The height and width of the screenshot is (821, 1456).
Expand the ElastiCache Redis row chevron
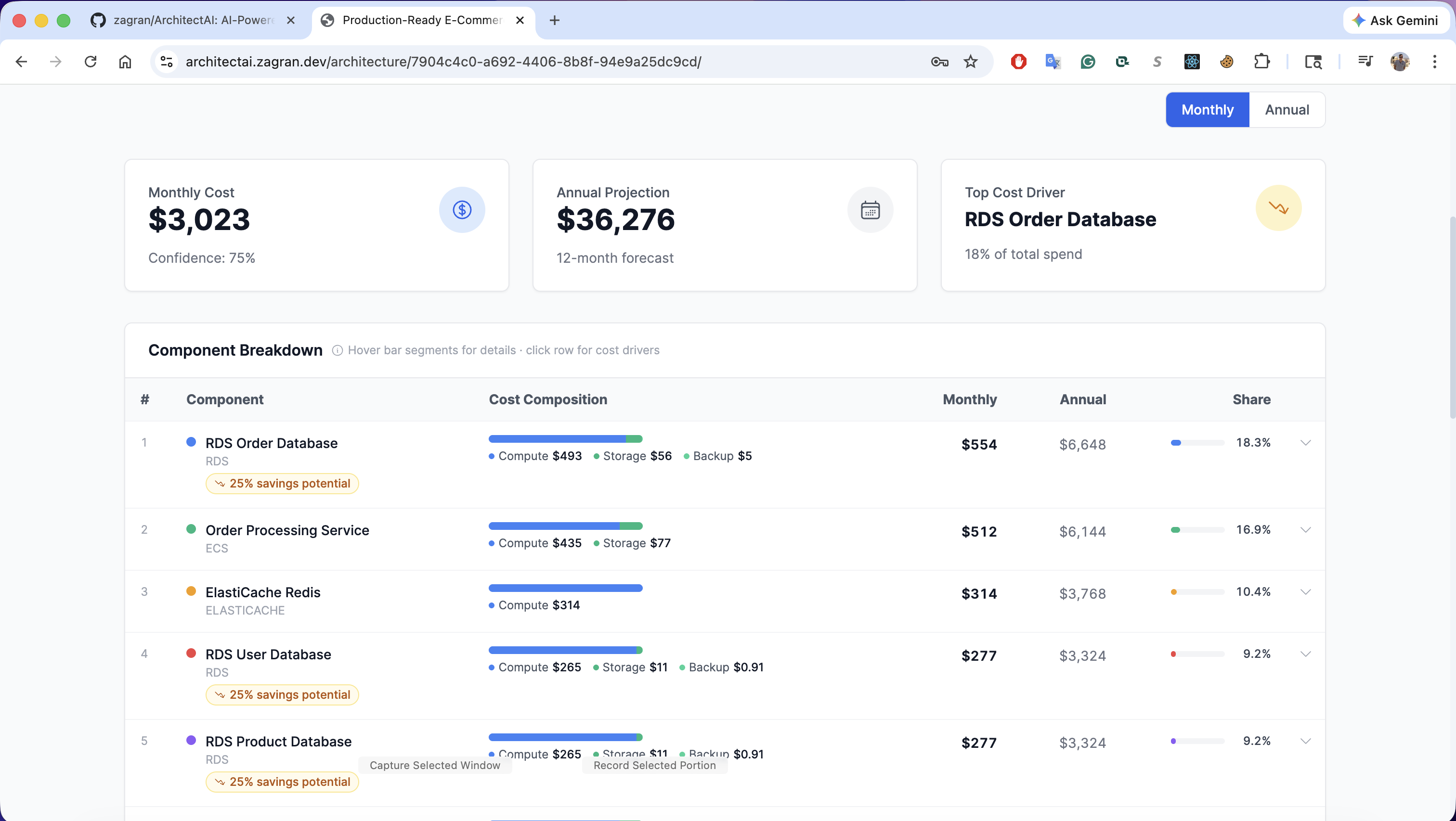1306,591
